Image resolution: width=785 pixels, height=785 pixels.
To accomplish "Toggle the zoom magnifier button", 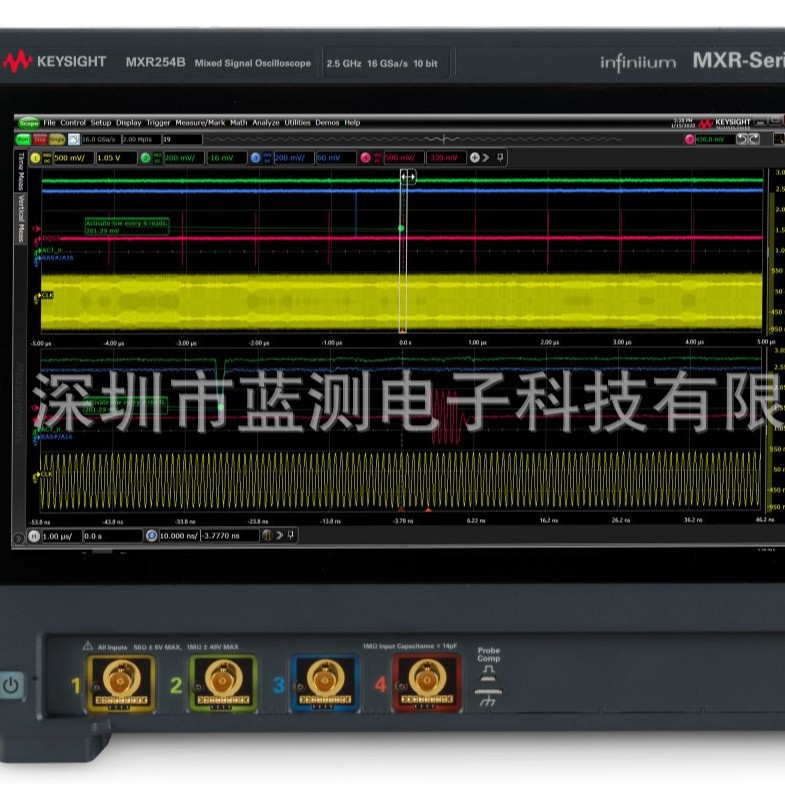I will pyautogui.click(x=151, y=536).
